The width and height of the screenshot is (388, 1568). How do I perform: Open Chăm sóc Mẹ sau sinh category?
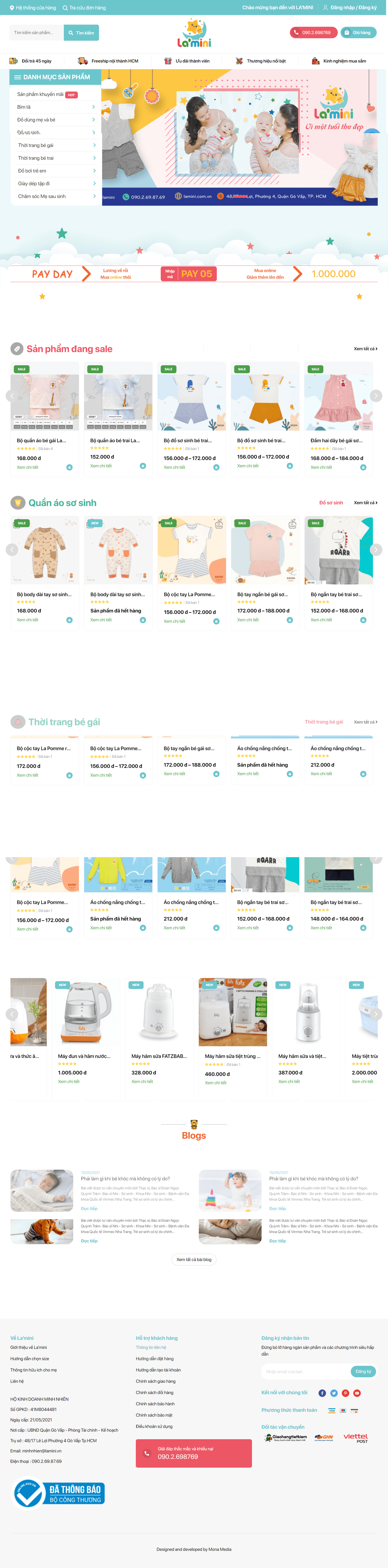click(x=42, y=197)
